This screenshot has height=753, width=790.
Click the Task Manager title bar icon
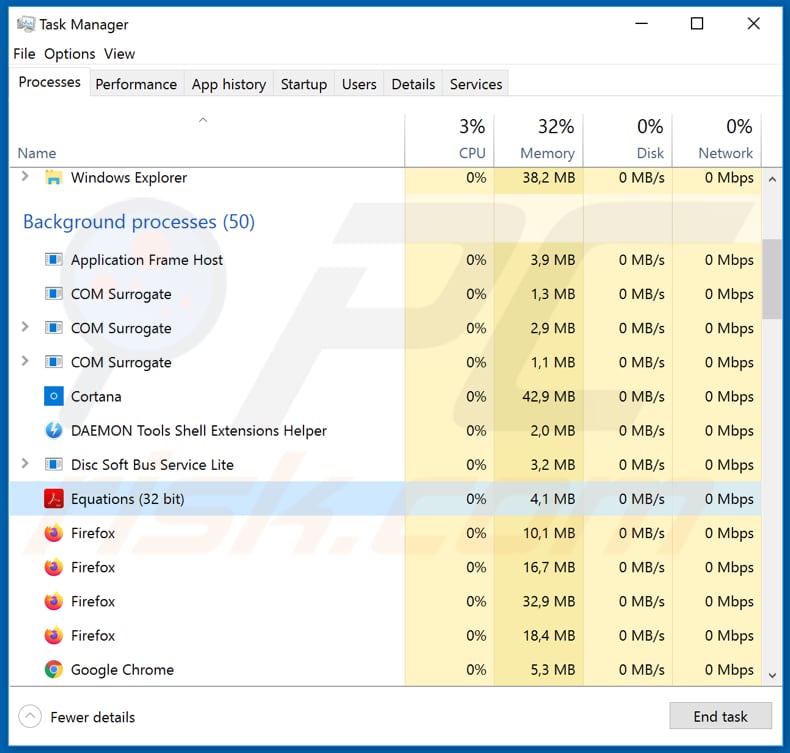coord(26,24)
